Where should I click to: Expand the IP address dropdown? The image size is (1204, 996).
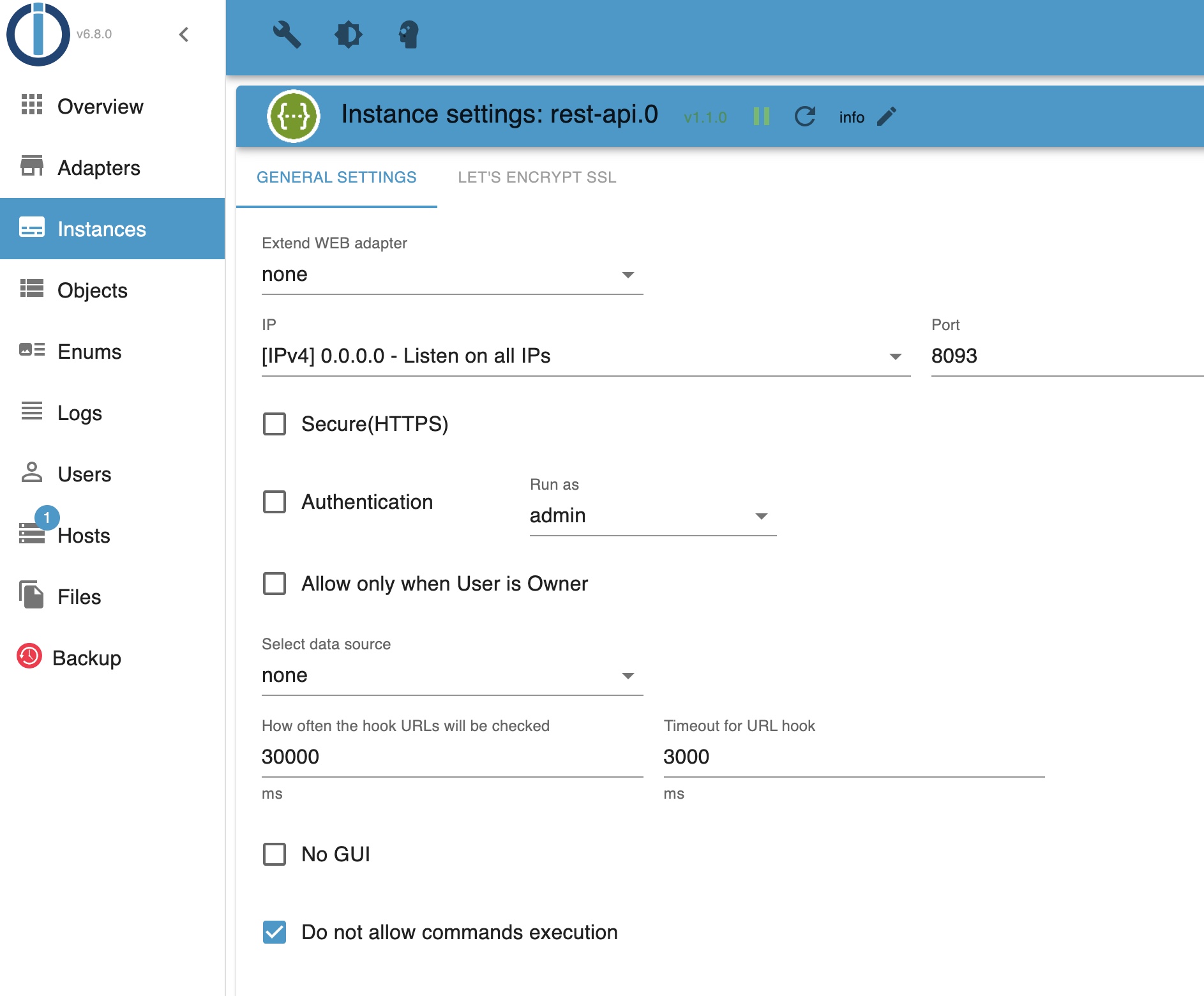coord(585,356)
